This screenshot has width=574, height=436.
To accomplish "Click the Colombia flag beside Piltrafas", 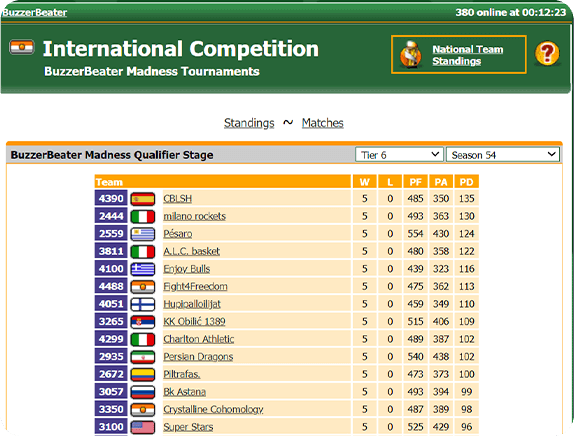I will (x=143, y=374).
